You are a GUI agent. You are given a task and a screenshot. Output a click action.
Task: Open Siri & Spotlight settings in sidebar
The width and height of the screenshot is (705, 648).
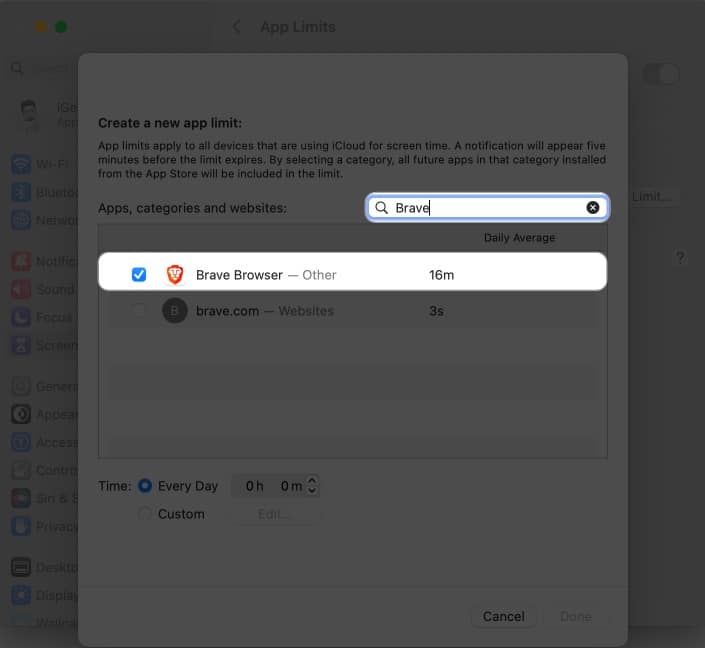point(43,498)
